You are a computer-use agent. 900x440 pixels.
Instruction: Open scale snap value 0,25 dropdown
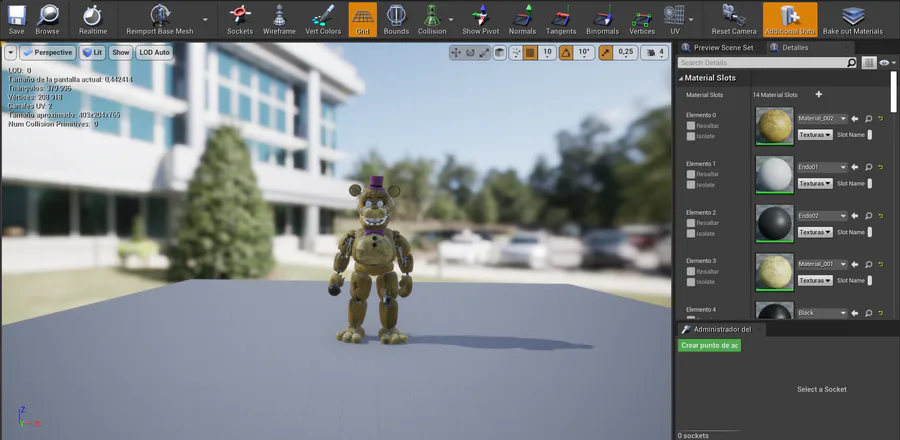pos(626,53)
